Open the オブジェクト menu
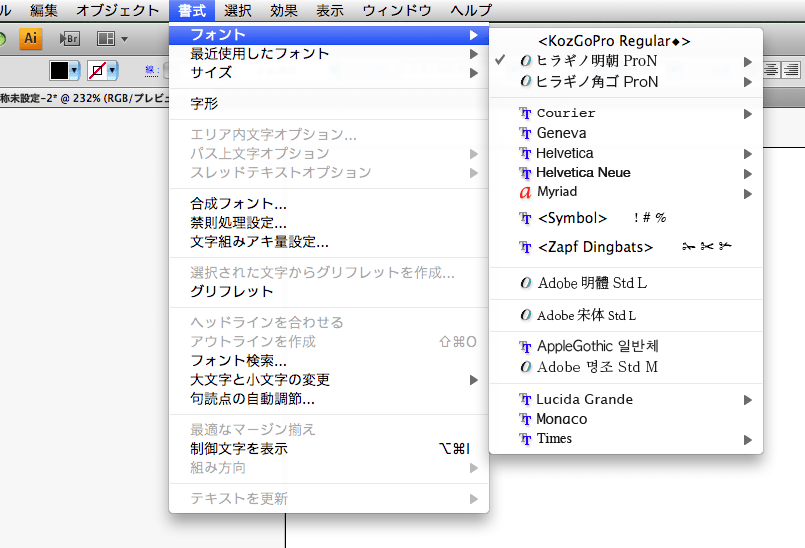 pyautogui.click(x=118, y=10)
